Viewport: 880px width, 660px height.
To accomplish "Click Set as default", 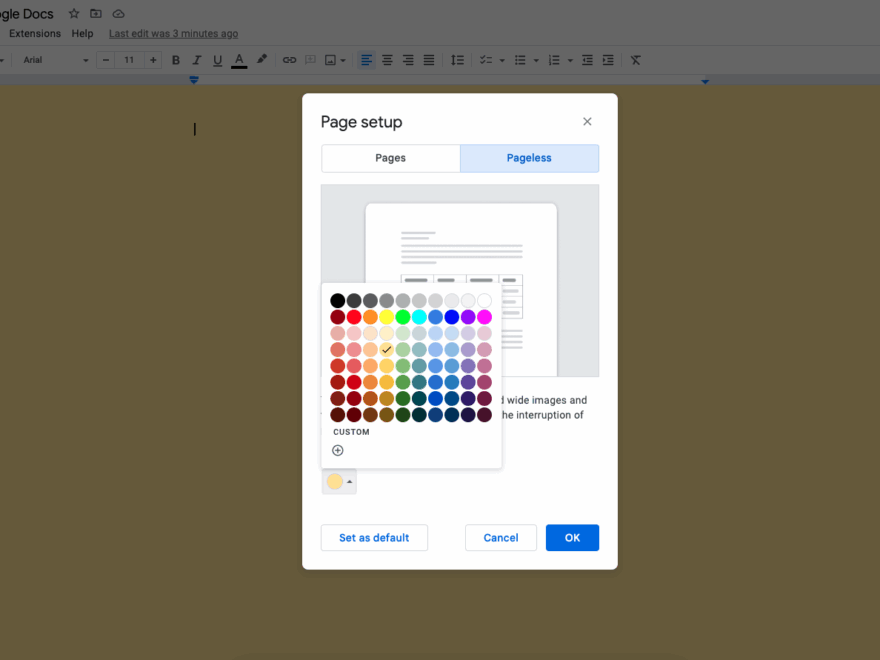I will pyautogui.click(x=374, y=537).
